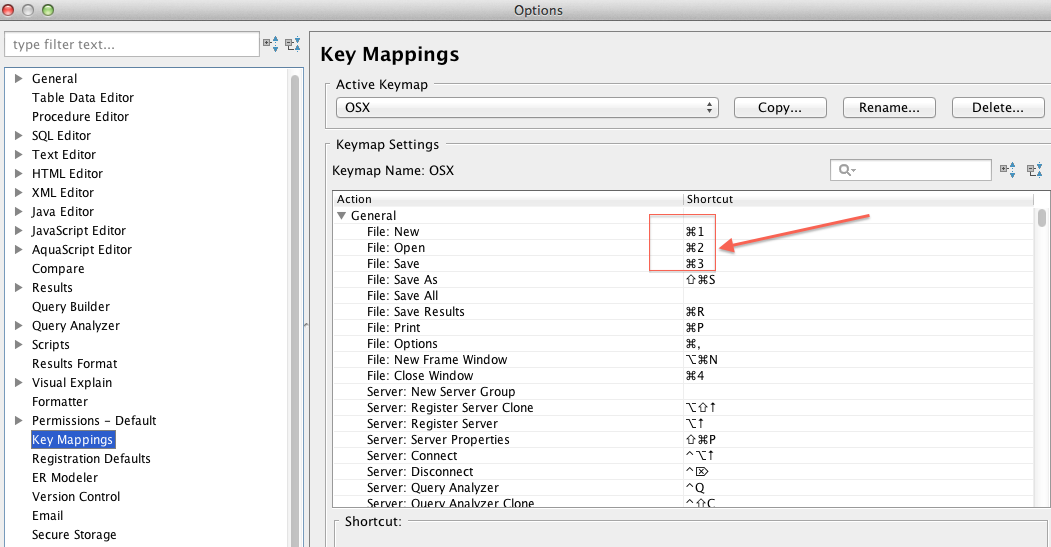Click the Rename... button
Viewport: 1051px width, 547px height.
pyautogui.click(x=889, y=108)
